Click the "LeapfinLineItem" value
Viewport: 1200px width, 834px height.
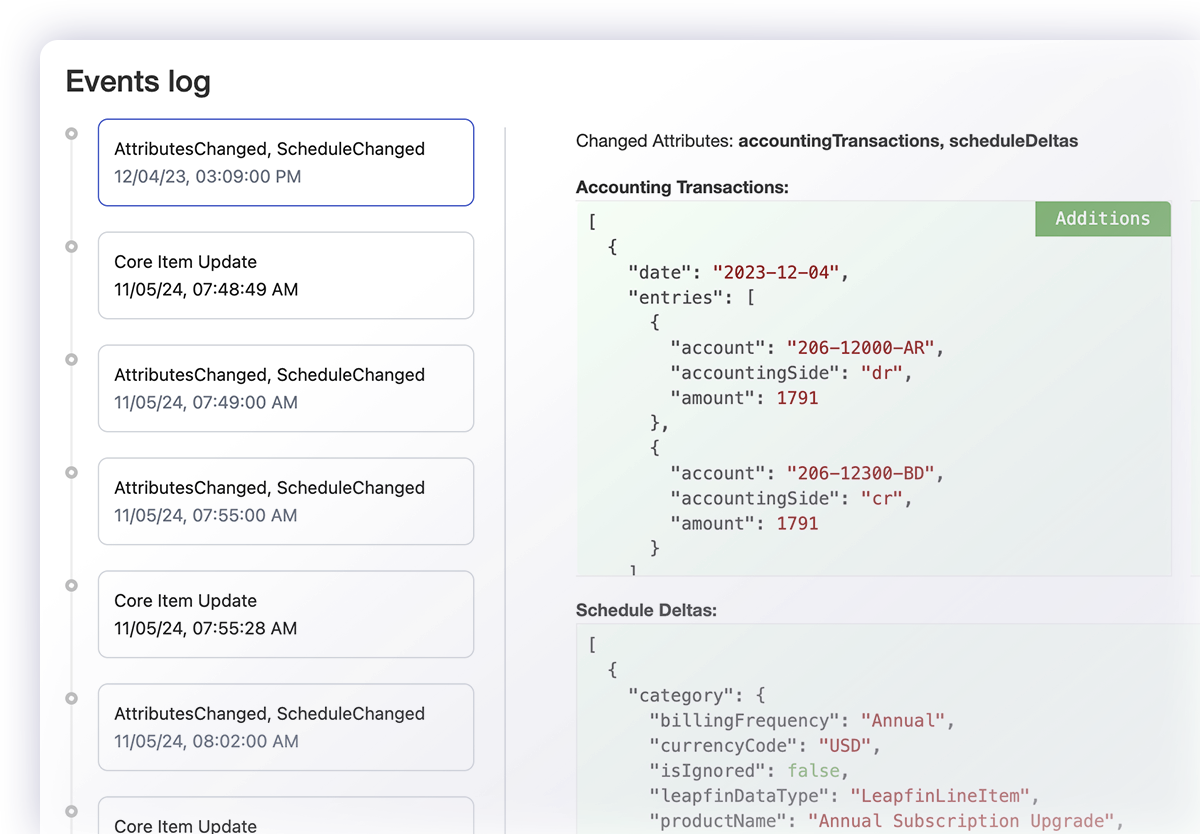click(x=939, y=796)
